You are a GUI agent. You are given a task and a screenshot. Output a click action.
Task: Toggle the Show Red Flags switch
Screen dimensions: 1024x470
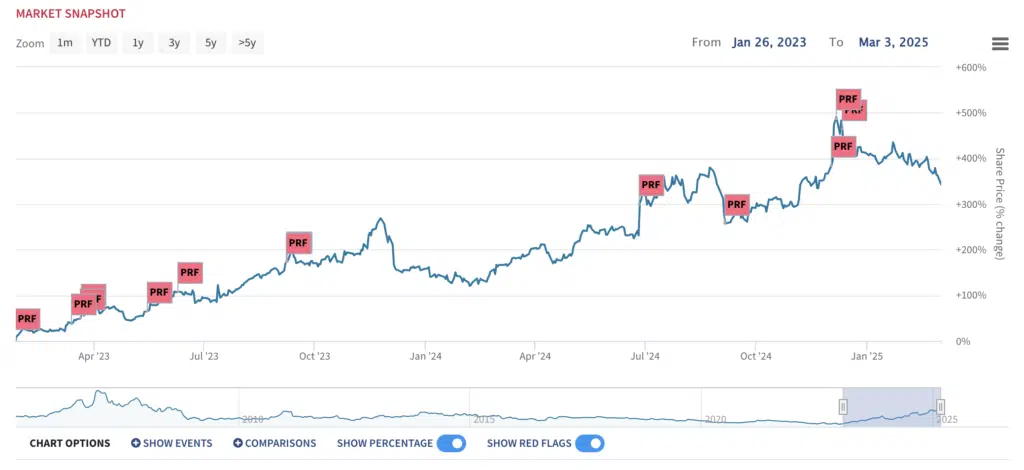(x=590, y=443)
